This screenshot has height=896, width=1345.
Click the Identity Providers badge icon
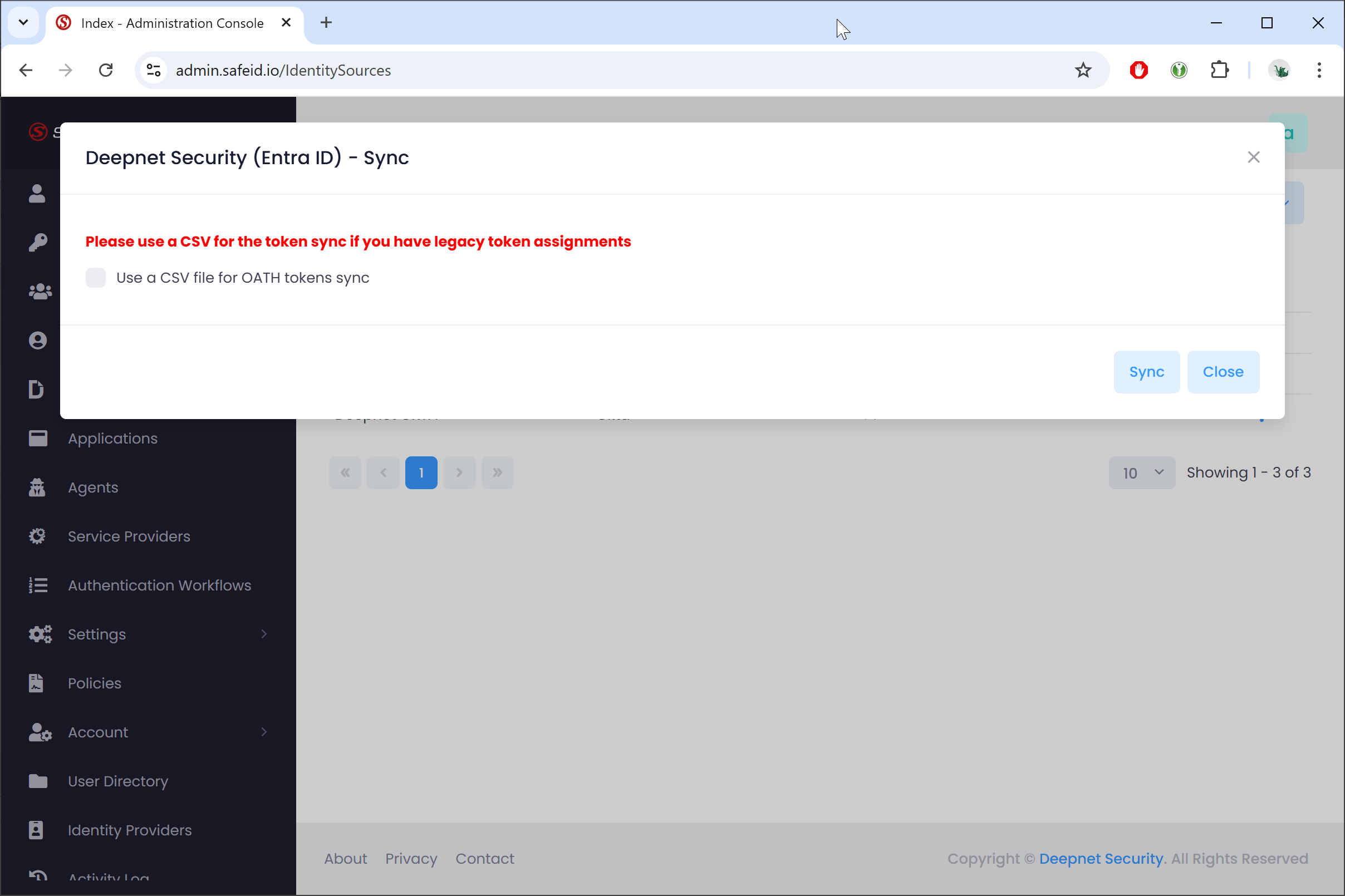click(x=36, y=830)
